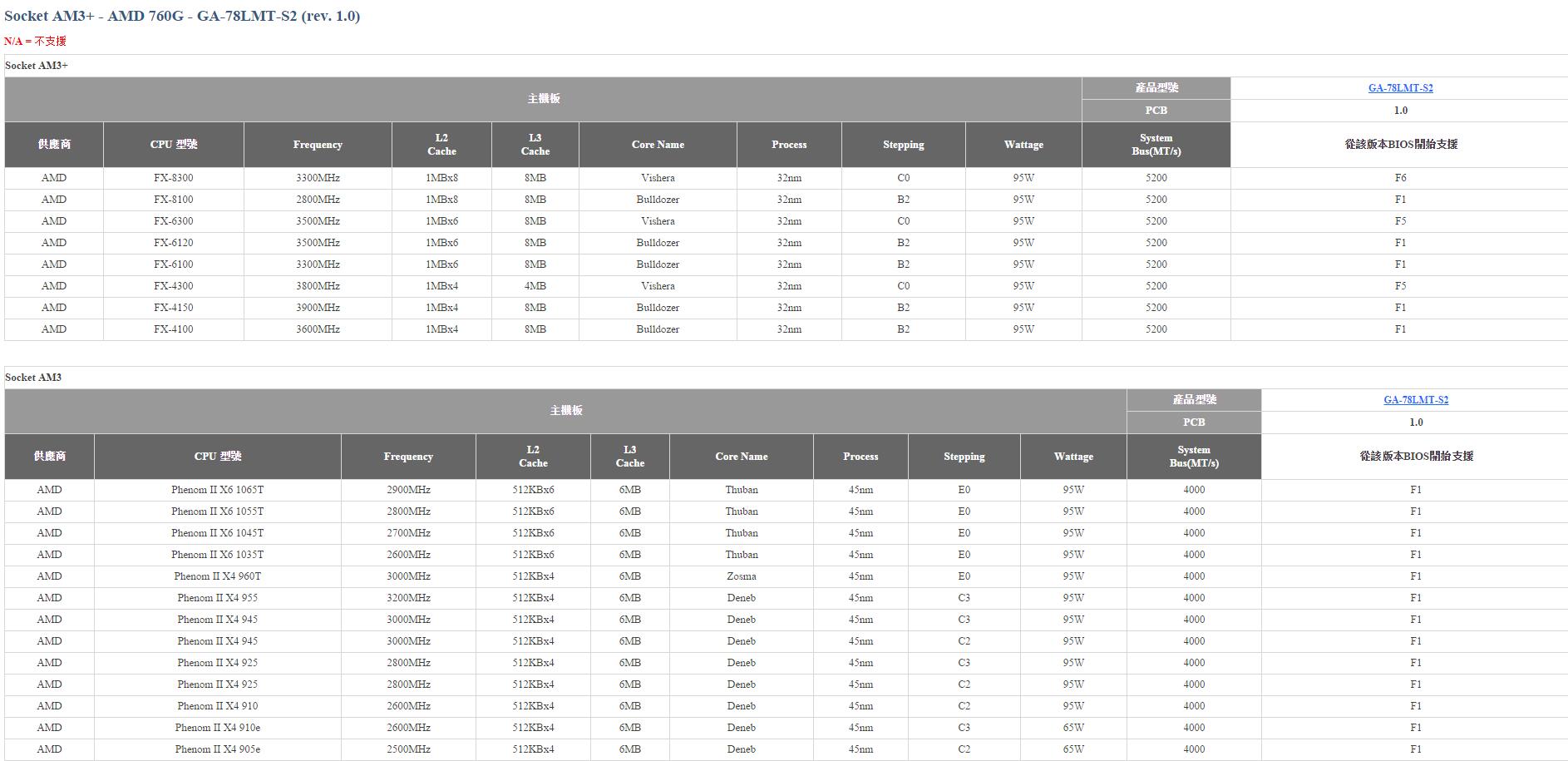This screenshot has height=761, width=1568.
Task: Click the CPU 型號 header in AM3 table
Action: click(218, 457)
